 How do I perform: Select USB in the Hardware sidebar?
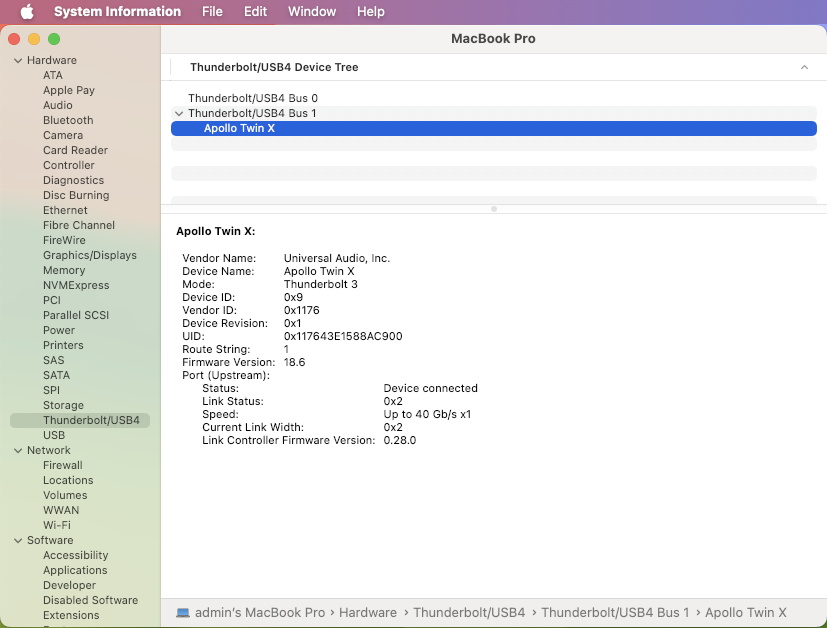(x=54, y=436)
